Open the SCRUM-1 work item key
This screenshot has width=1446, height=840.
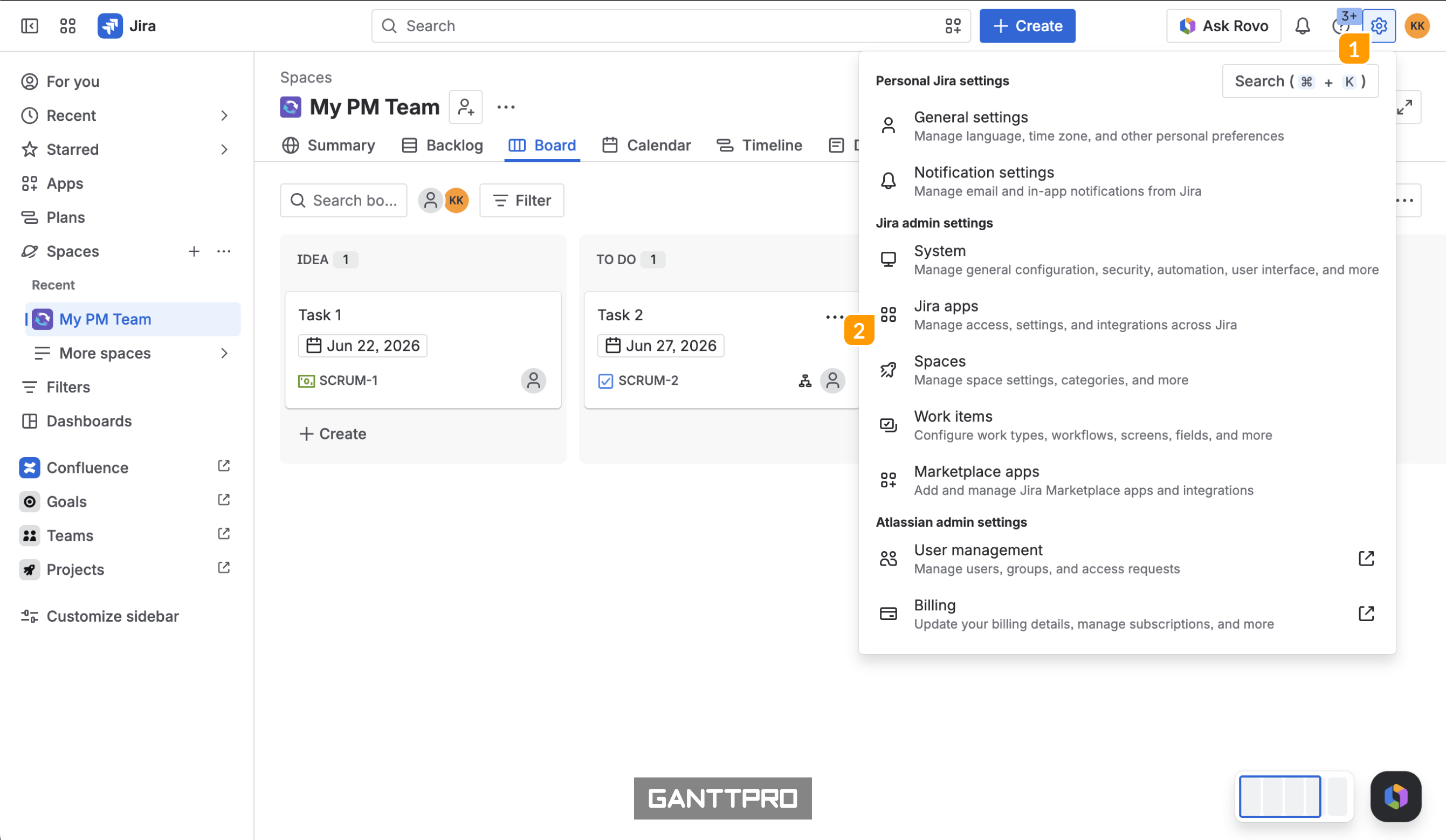click(348, 381)
